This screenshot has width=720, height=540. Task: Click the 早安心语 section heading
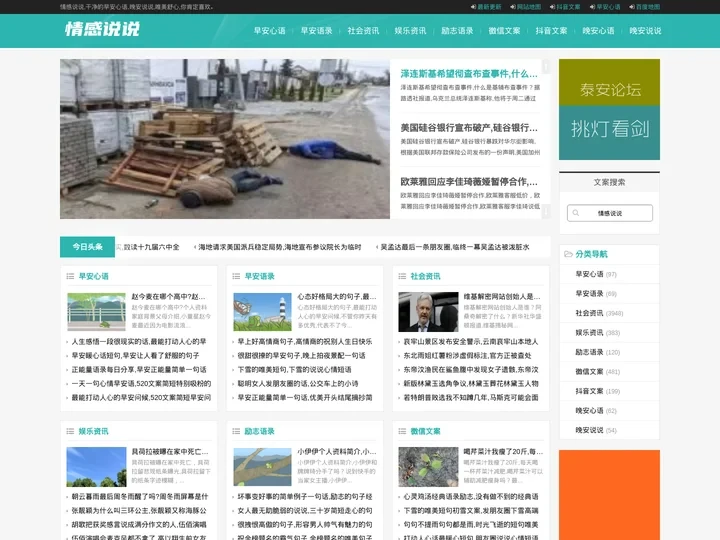pyautogui.click(x=94, y=276)
